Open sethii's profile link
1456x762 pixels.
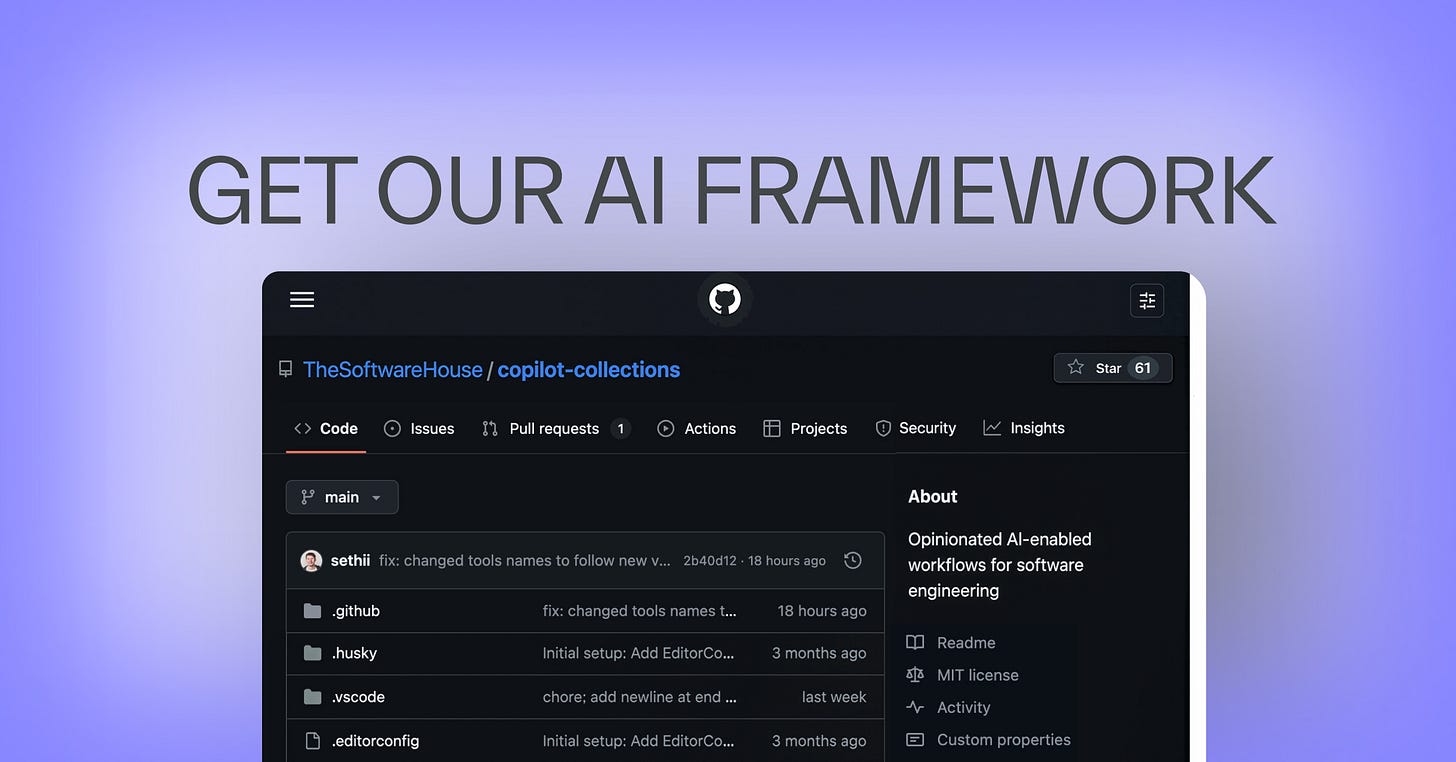pos(350,560)
